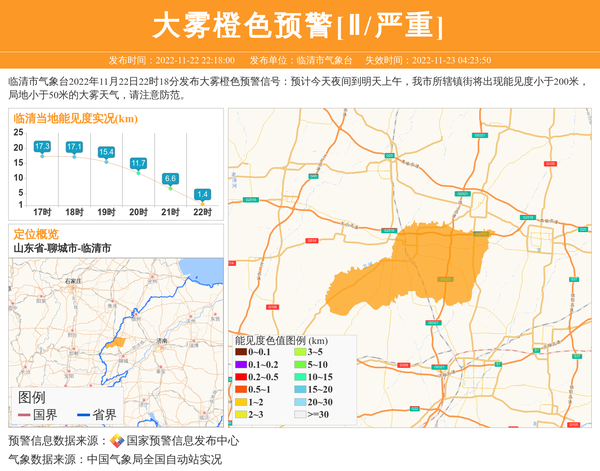Image resolution: width=600 pixels, height=471 pixels.
Task: Click the 国界 red line legend entry
Action: (38, 415)
